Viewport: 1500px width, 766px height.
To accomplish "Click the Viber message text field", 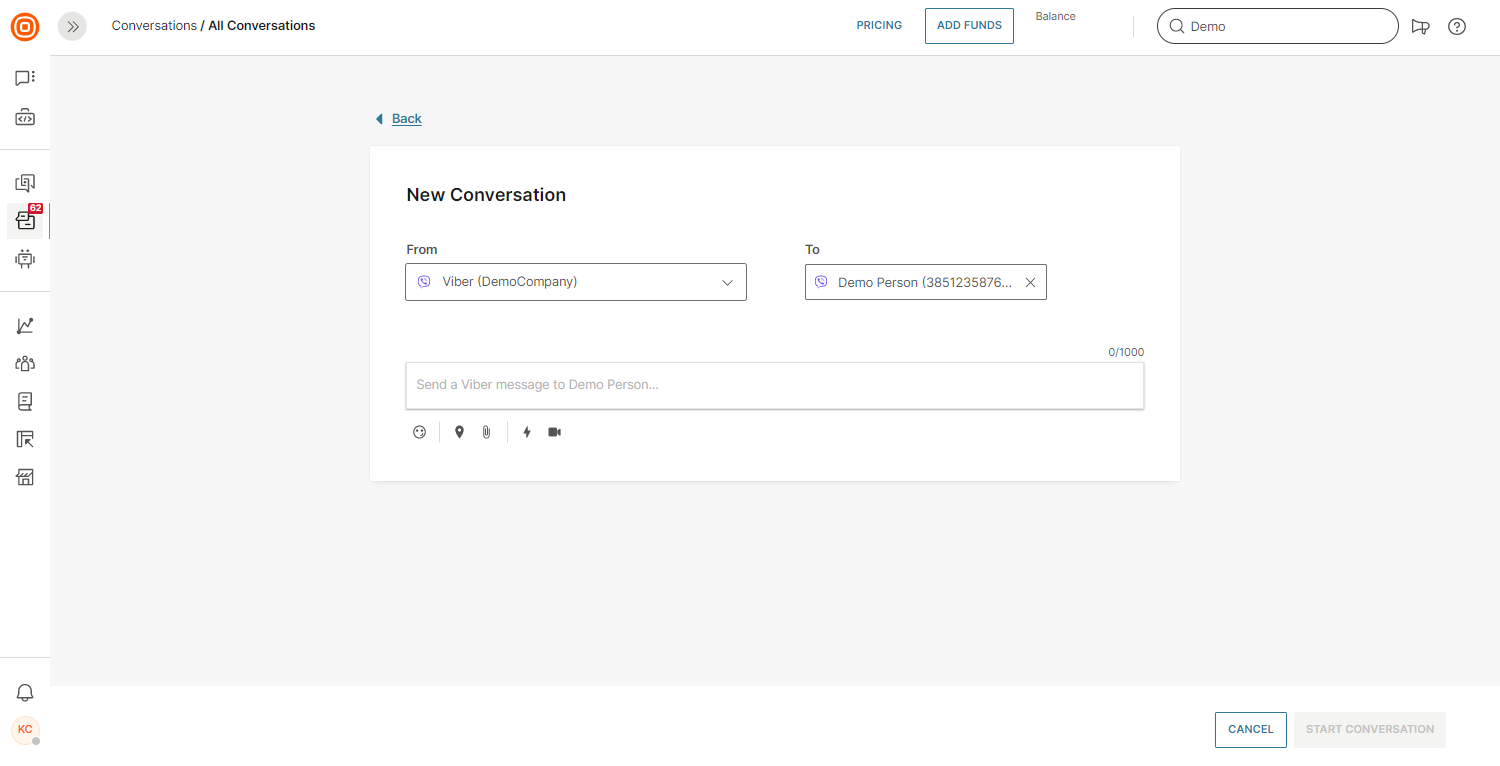I will 774,385.
